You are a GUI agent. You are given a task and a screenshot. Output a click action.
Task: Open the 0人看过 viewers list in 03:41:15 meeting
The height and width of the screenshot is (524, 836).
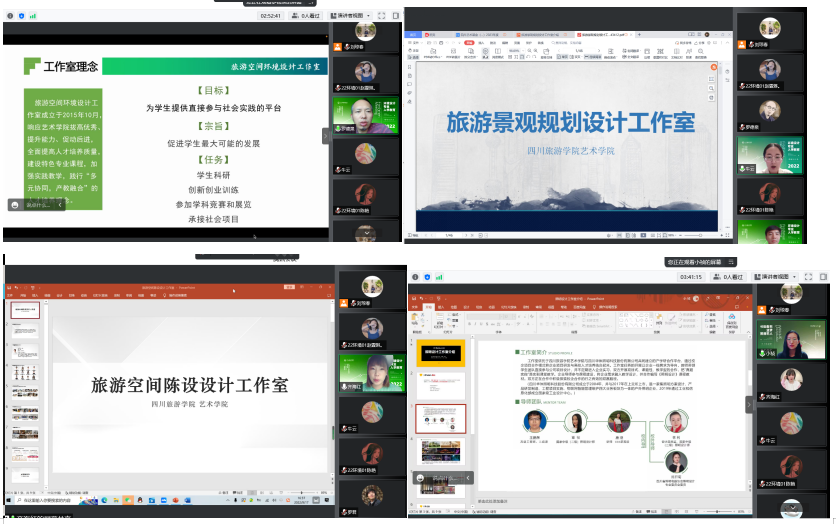[x=729, y=277]
